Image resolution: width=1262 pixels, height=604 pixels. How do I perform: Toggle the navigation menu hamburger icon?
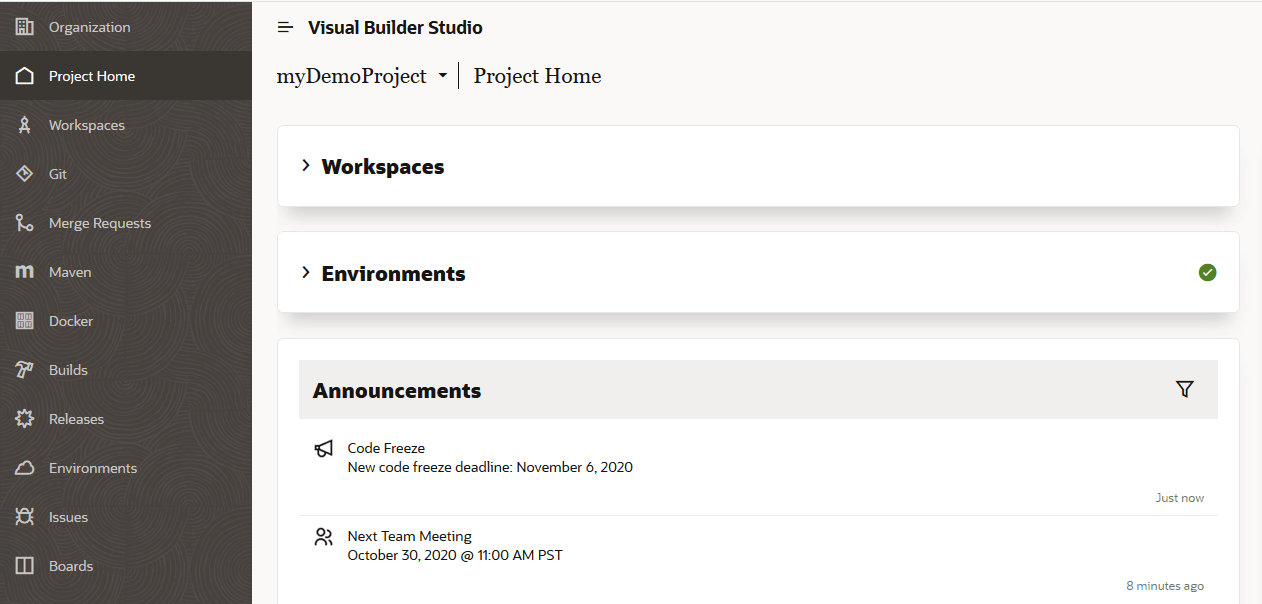click(x=286, y=28)
